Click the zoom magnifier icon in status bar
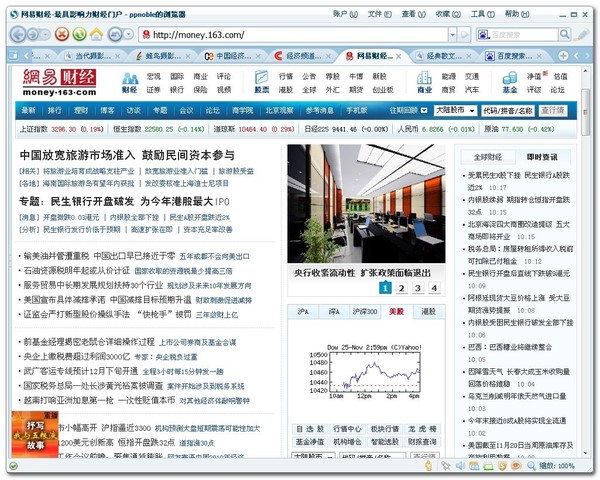600x480 pixels. pos(531,466)
